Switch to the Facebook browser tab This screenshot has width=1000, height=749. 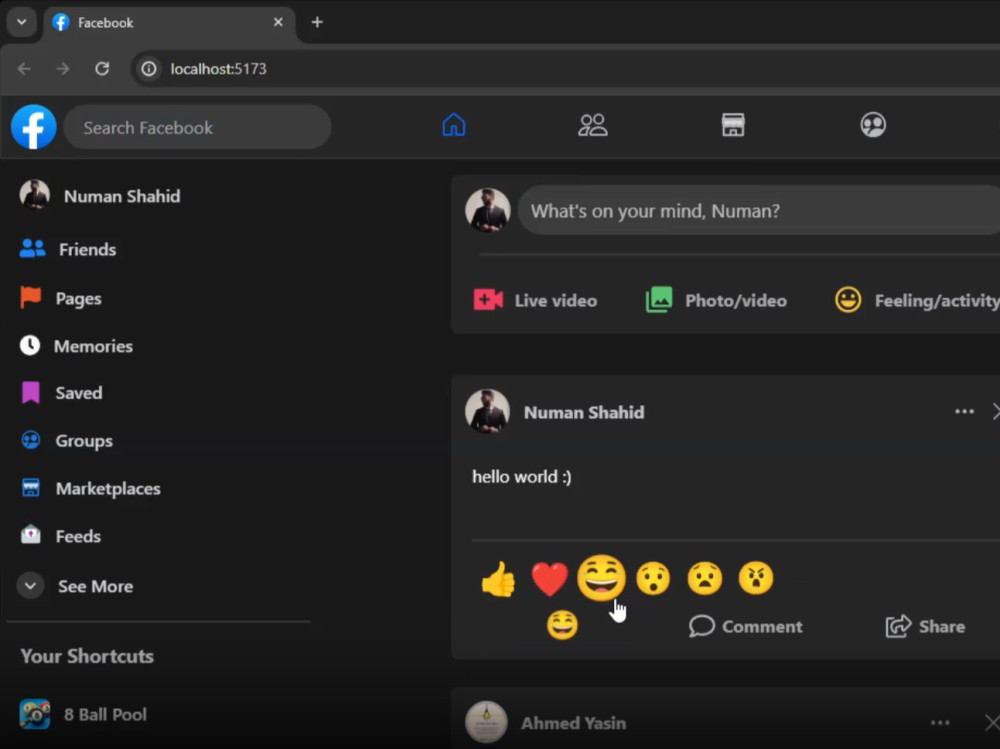pyautogui.click(x=169, y=22)
